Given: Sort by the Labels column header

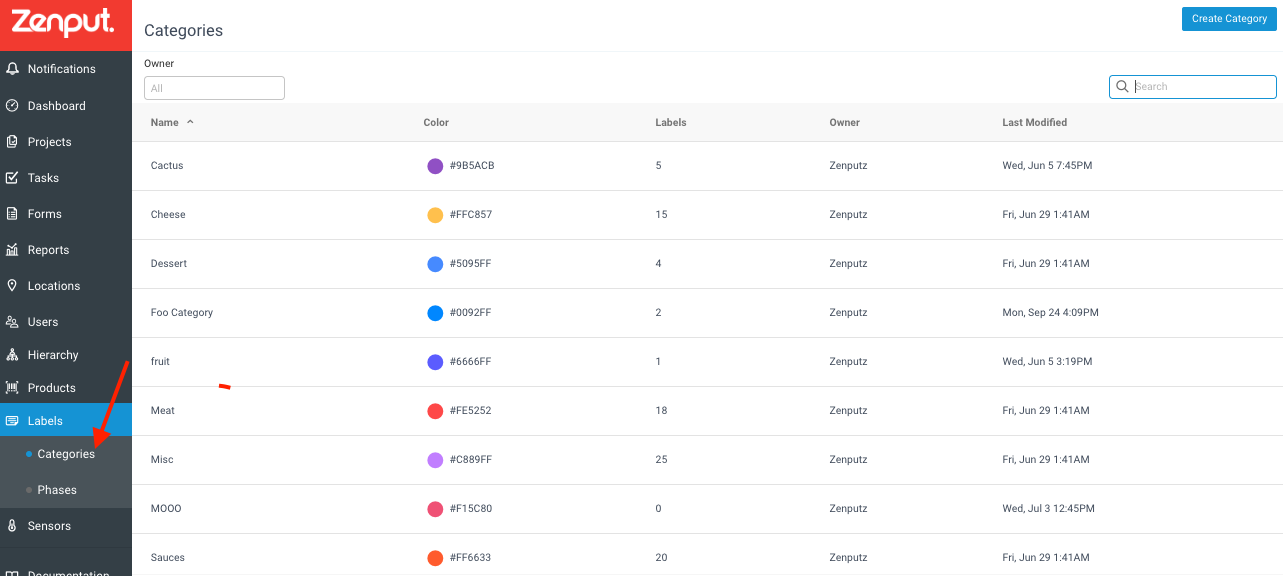Looking at the screenshot, I should 671,123.
